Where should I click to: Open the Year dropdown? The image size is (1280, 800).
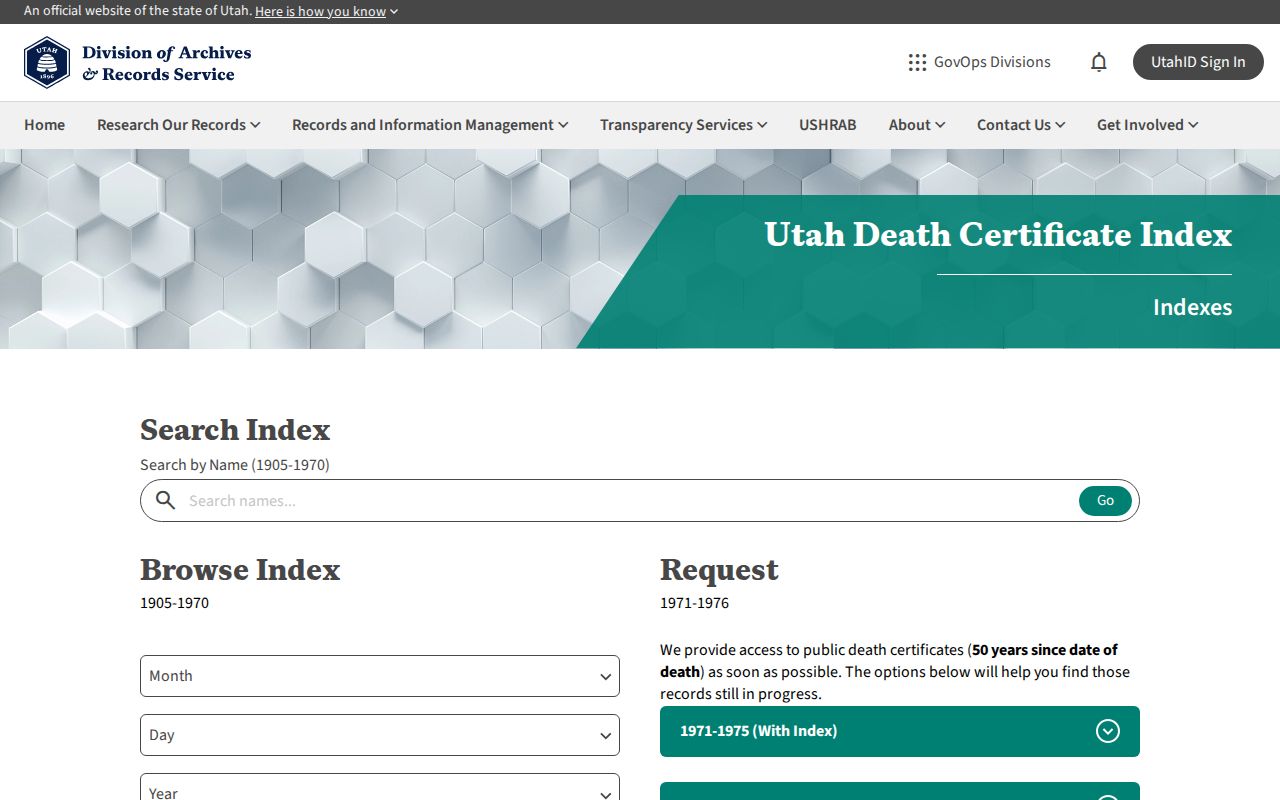[x=380, y=787]
